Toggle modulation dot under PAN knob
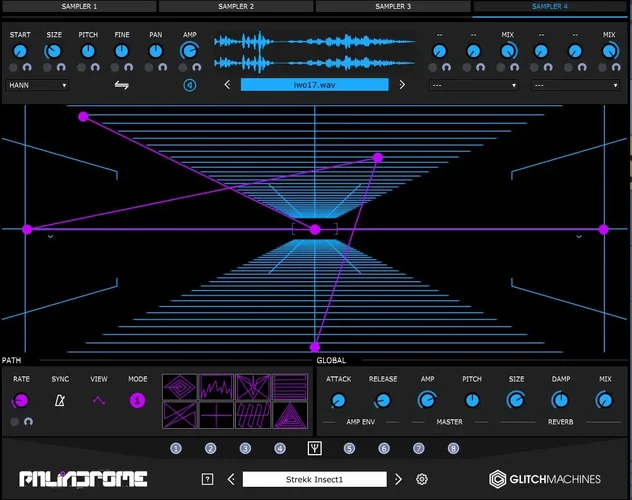This screenshot has height=500, width=632. click(x=149, y=67)
